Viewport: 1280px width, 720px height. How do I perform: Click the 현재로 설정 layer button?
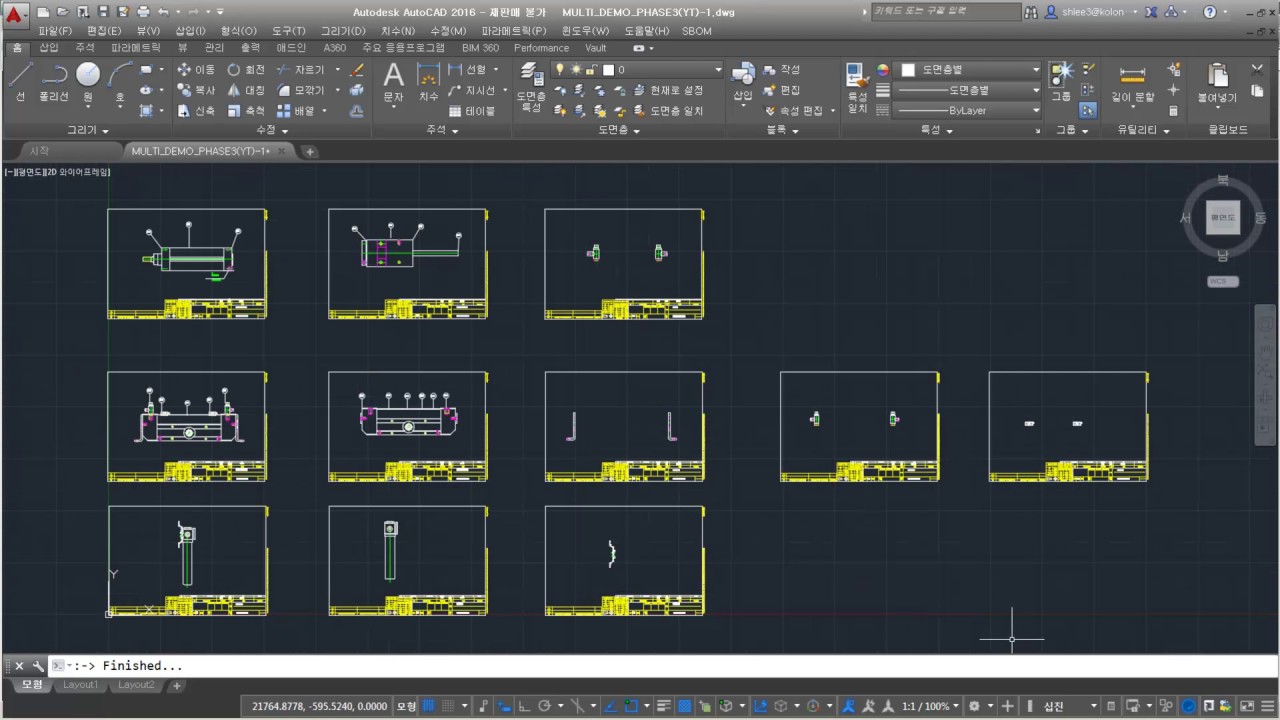[x=667, y=90]
